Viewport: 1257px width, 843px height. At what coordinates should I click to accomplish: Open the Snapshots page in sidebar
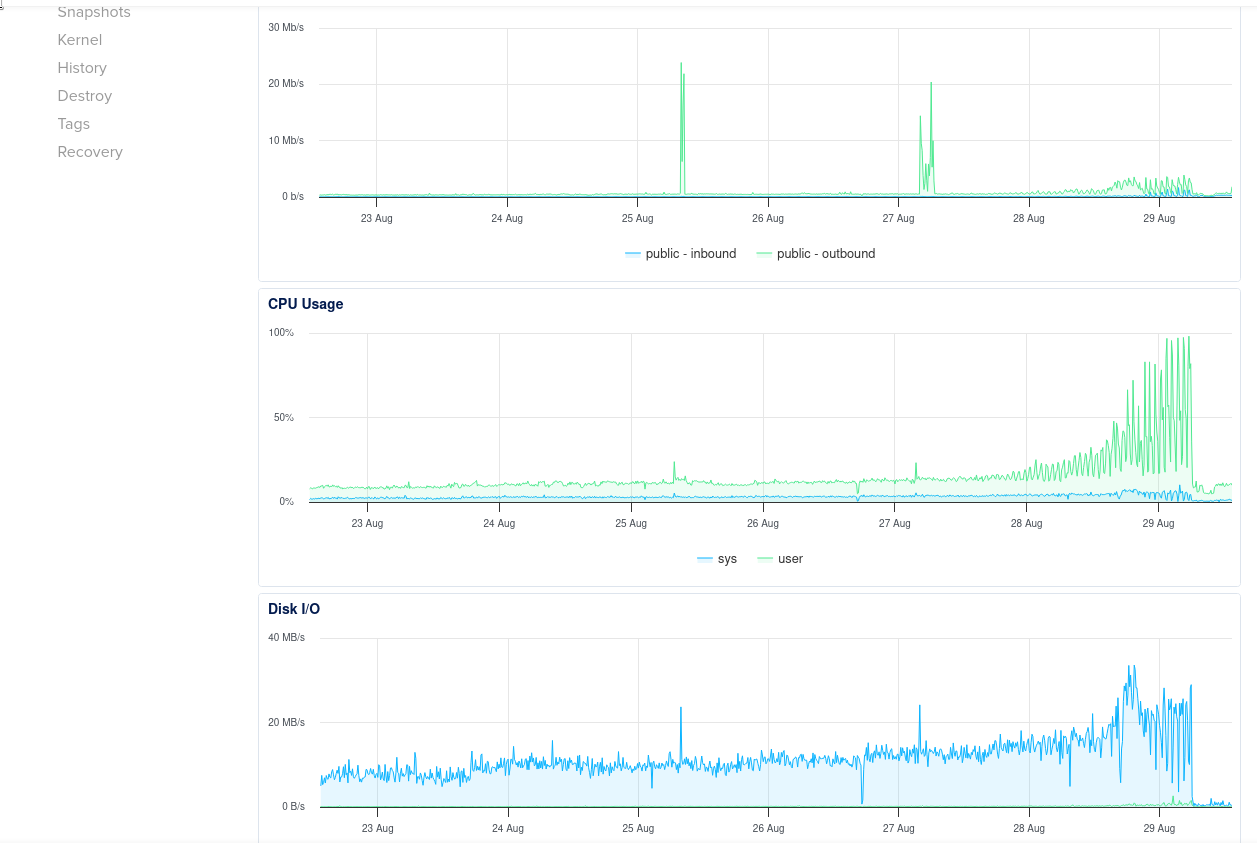pyautogui.click(x=94, y=13)
